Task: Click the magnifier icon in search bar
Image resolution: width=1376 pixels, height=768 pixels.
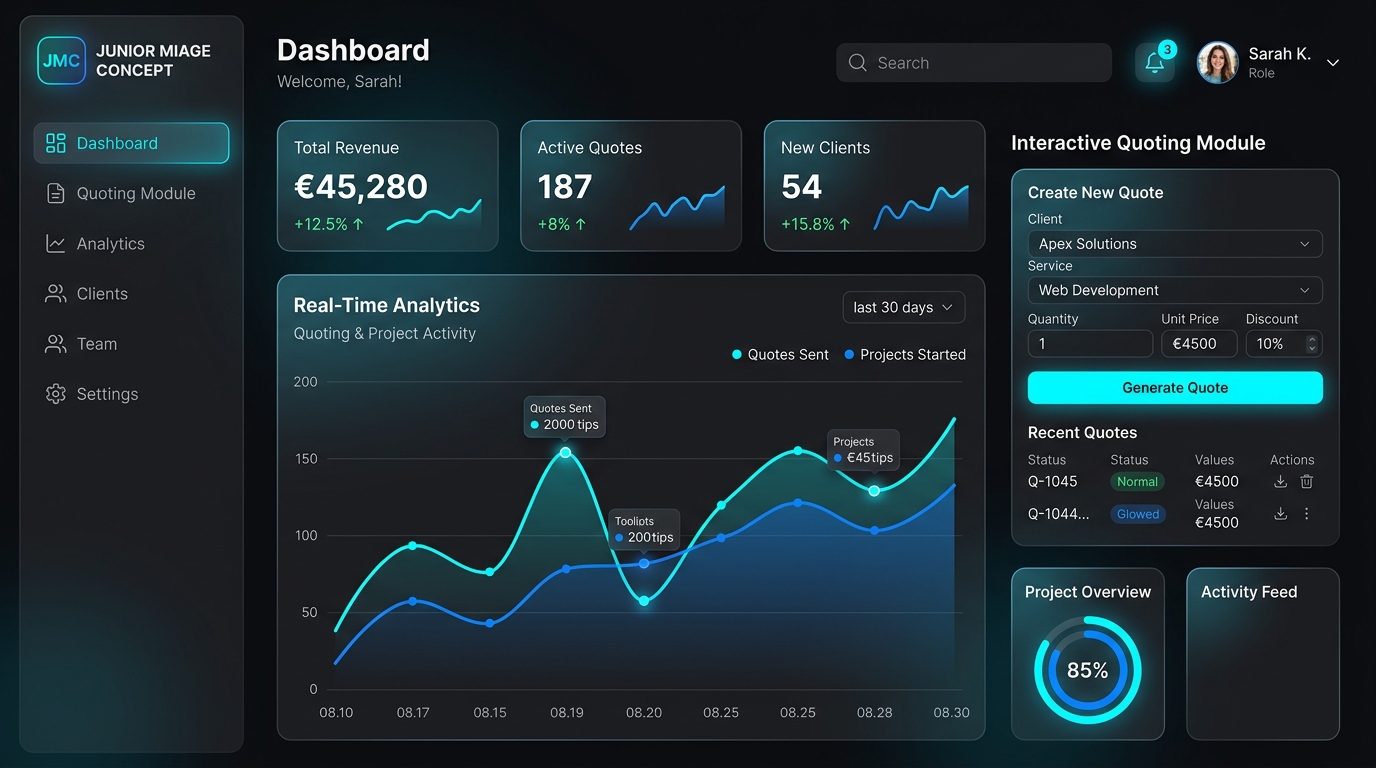Action: [857, 63]
